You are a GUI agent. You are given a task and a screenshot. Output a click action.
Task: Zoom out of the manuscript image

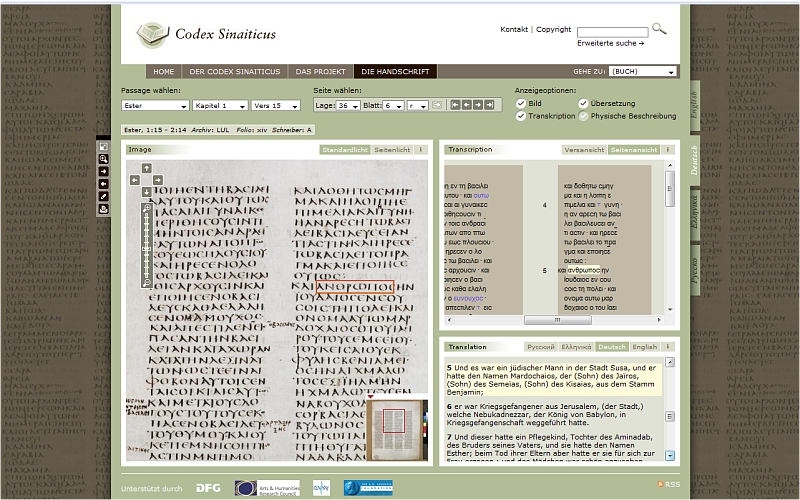[146, 282]
